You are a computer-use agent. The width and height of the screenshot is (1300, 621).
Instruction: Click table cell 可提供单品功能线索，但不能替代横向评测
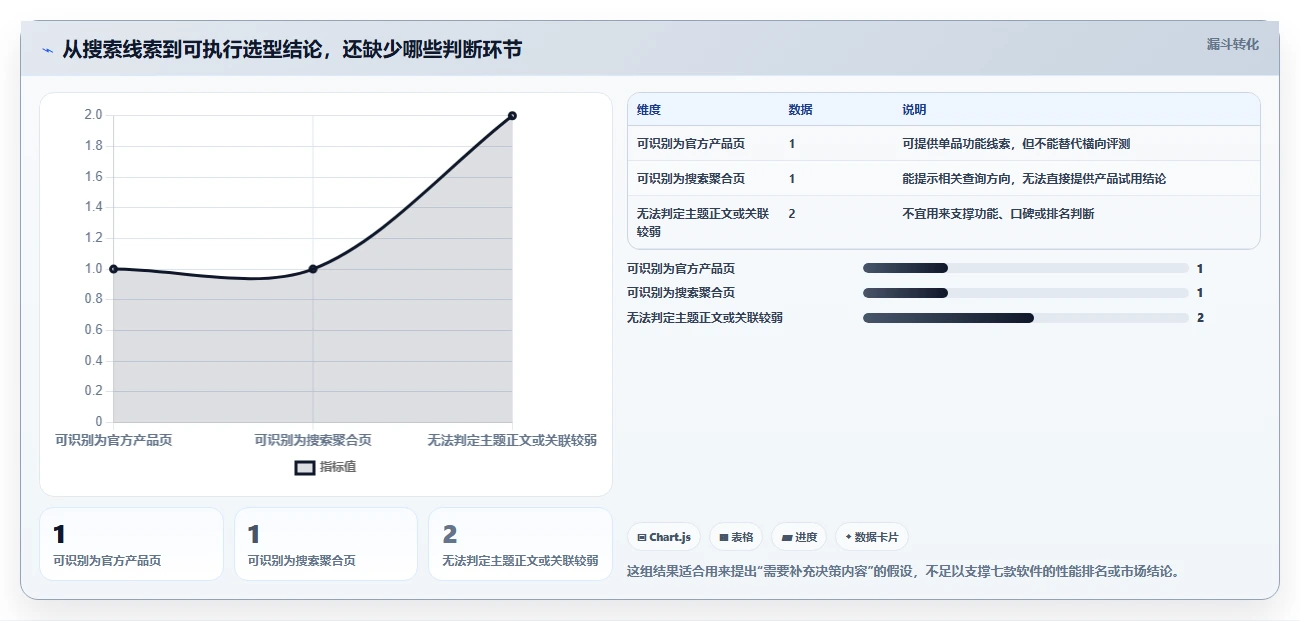[1016, 144]
